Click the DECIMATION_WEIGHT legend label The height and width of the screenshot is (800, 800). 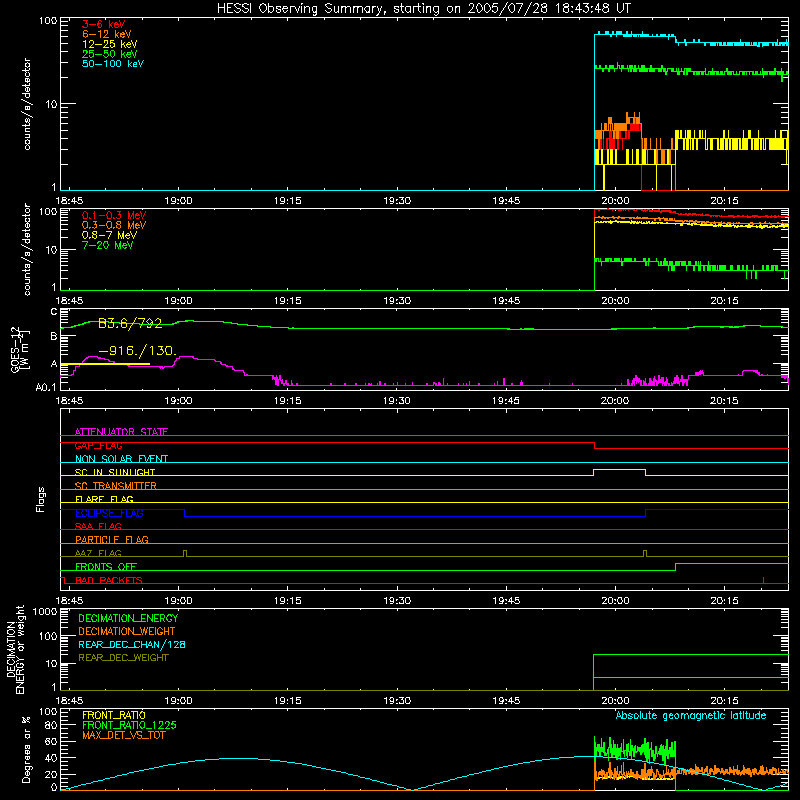click(127, 631)
